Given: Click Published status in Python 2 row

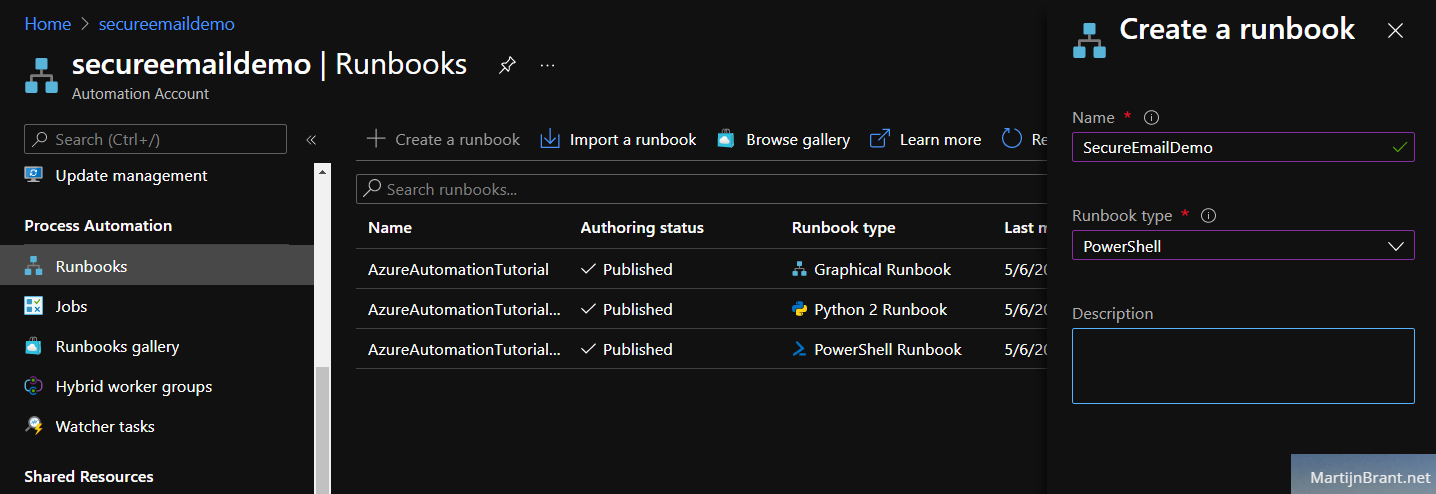Looking at the screenshot, I should tap(627, 309).
